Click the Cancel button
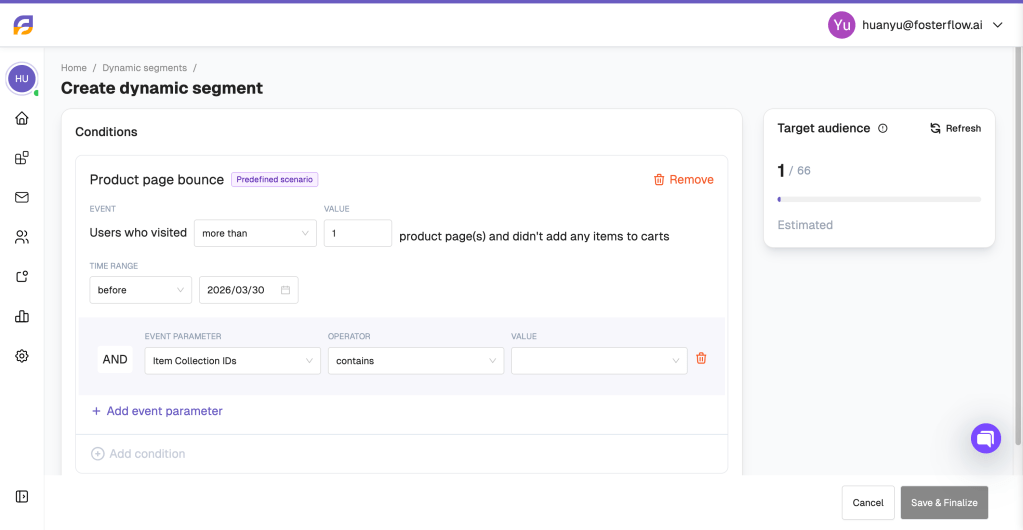Image resolution: width=1023 pixels, height=530 pixels. point(868,503)
